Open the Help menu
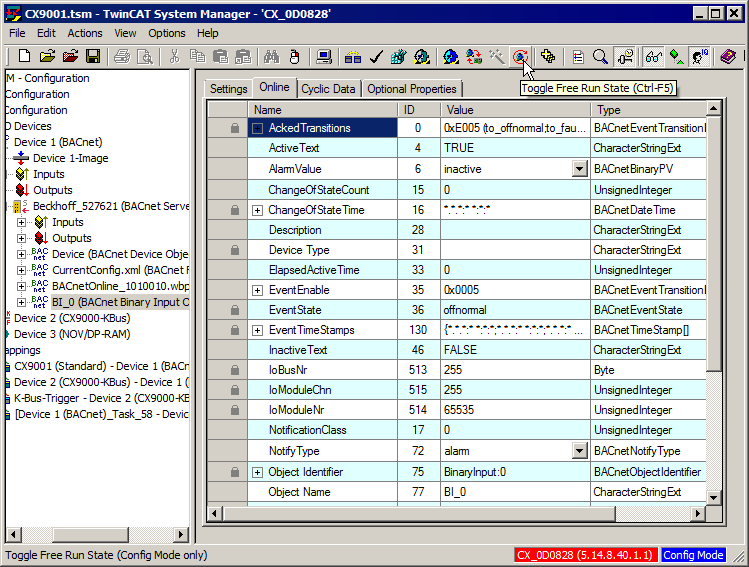Viewport: 749px width, 567px height. coord(208,33)
